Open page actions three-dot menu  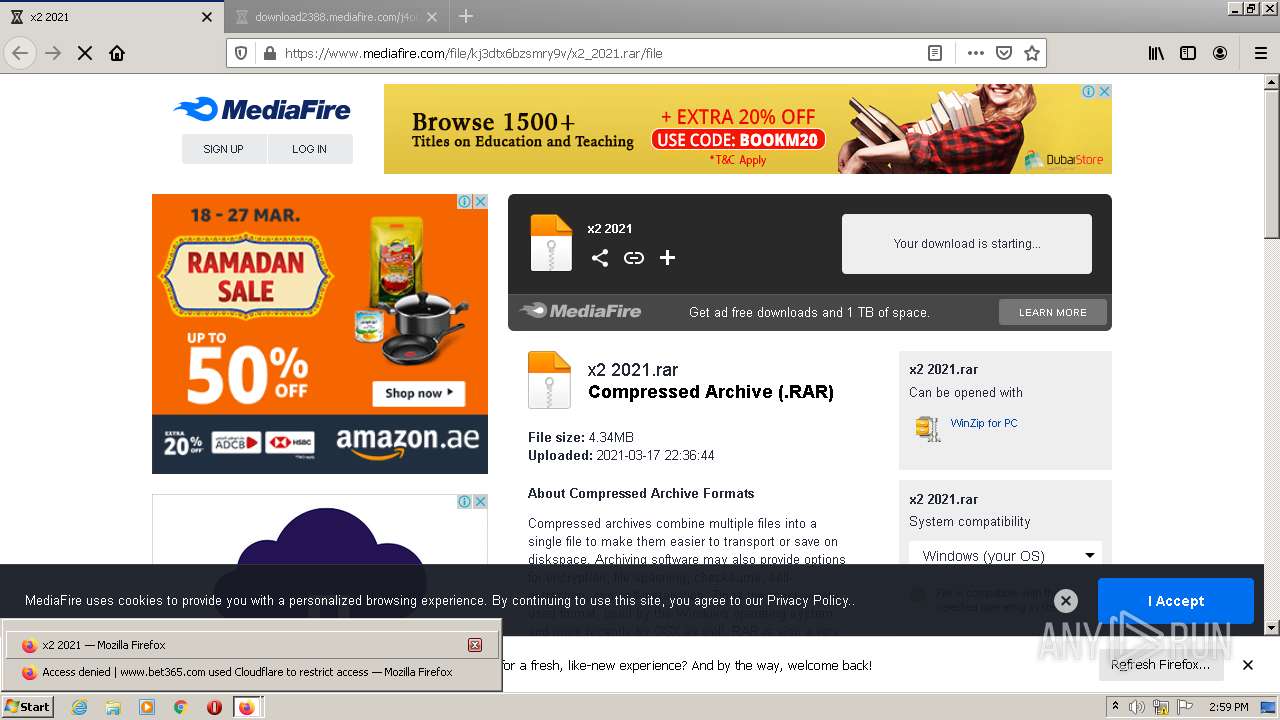pyautogui.click(x=976, y=53)
